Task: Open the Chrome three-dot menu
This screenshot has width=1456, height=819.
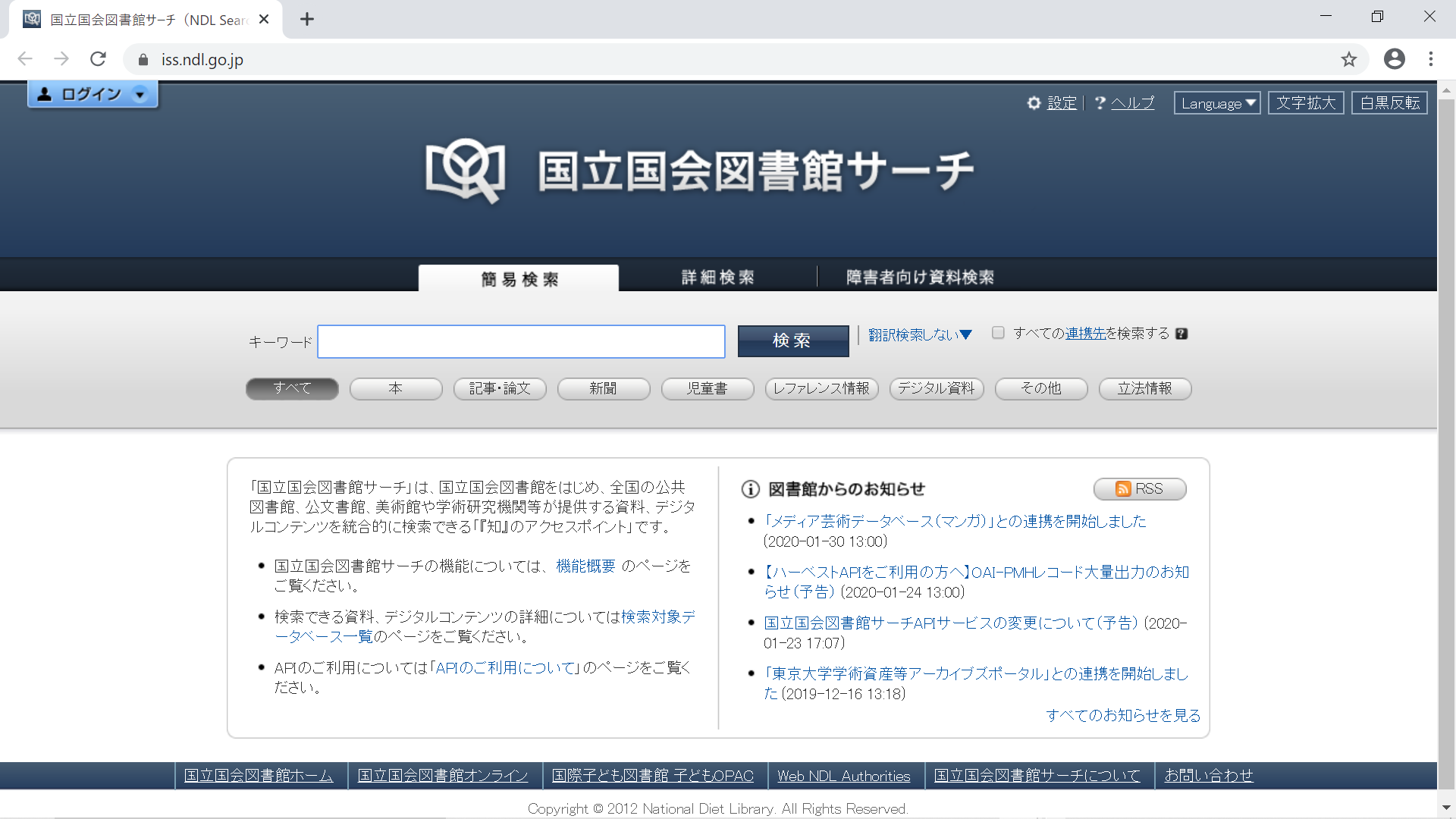Action: [1431, 59]
